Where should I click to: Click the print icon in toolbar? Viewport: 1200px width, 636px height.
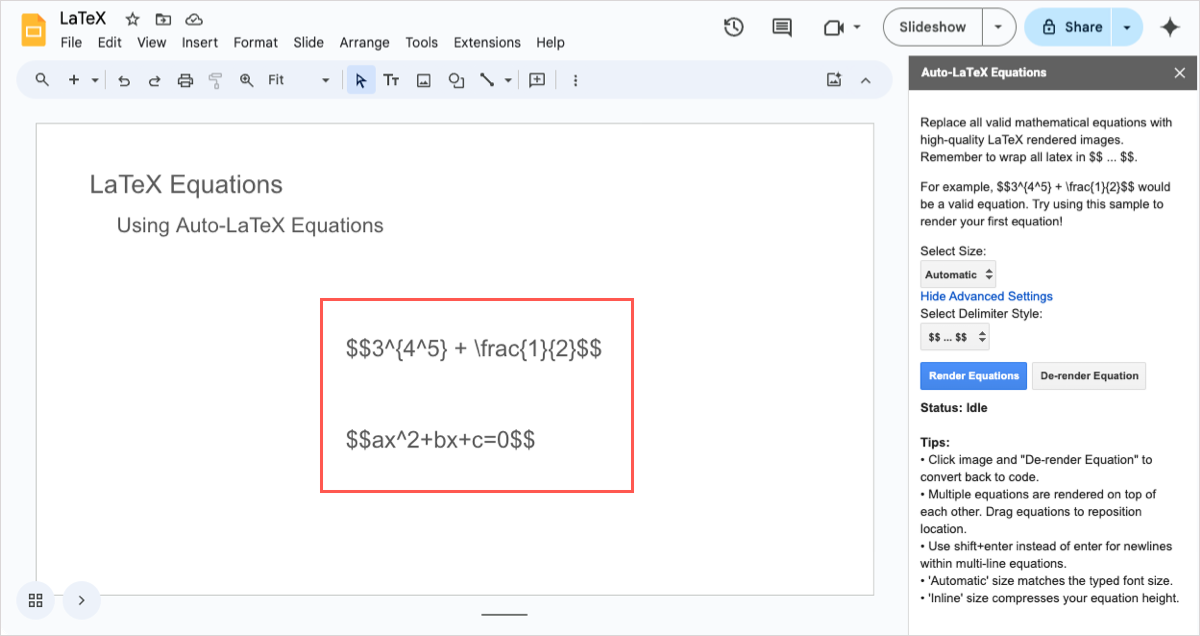185,81
